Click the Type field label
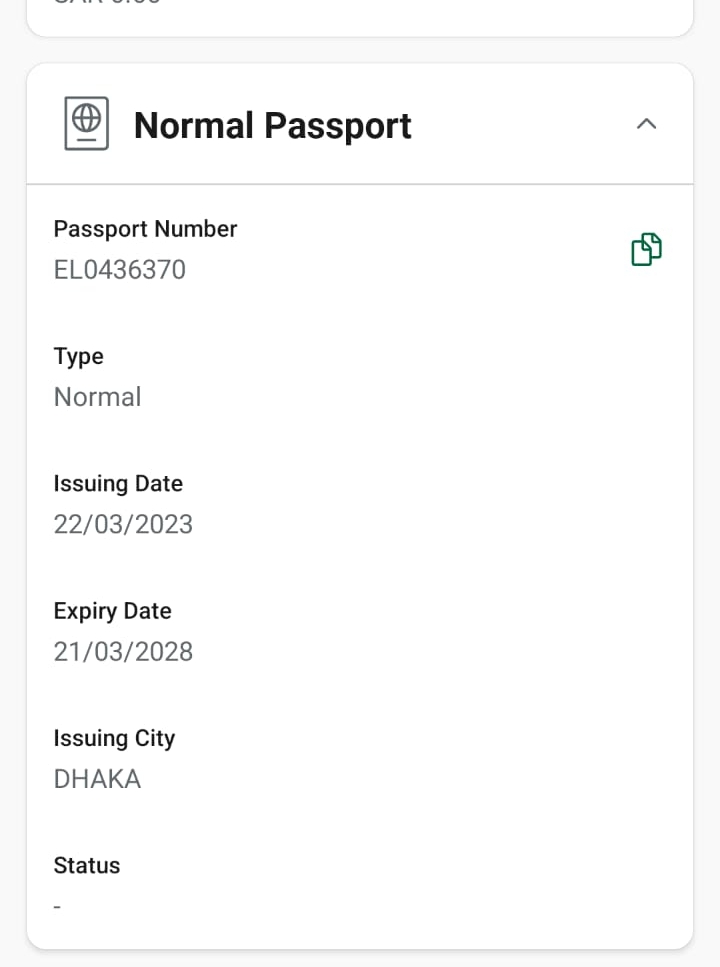This screenshot has width=720, height=967. [x=79, y=356]
